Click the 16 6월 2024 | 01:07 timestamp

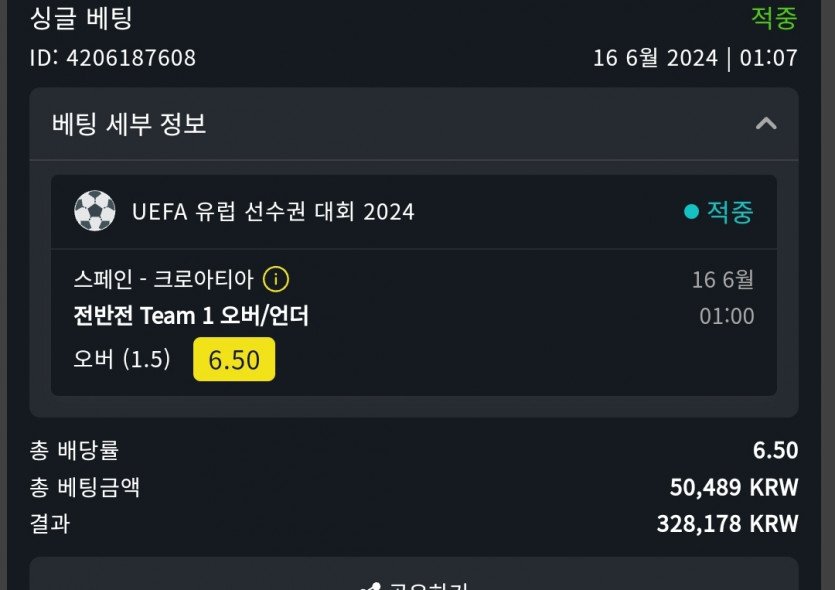[695, 58]
